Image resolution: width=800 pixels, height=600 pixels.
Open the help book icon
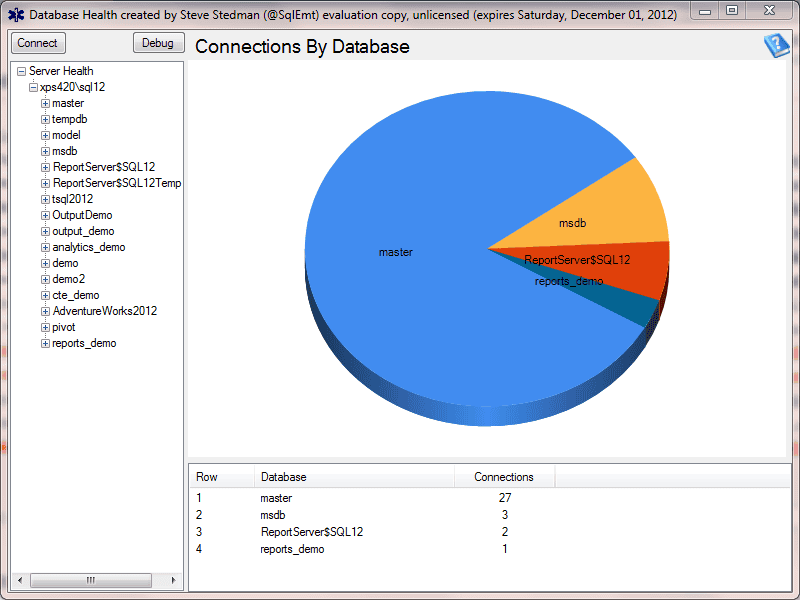[x=777, y=46]
